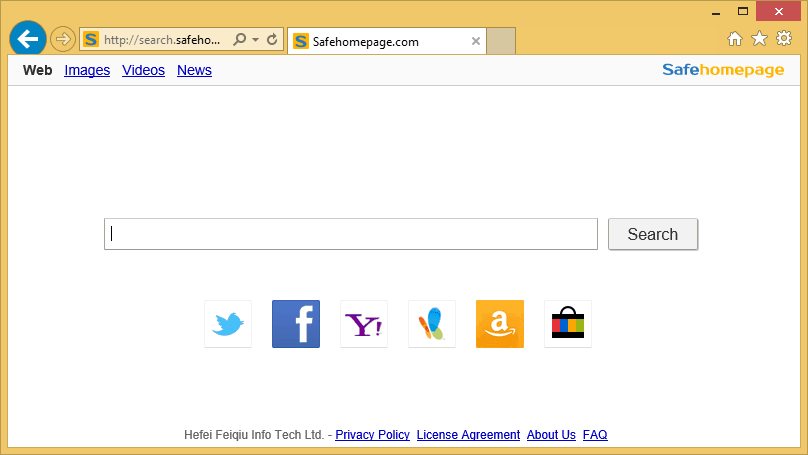This screenshot has width=808, height=455.
Task: Open a new blank tab
Action: (x=501, y=41)
